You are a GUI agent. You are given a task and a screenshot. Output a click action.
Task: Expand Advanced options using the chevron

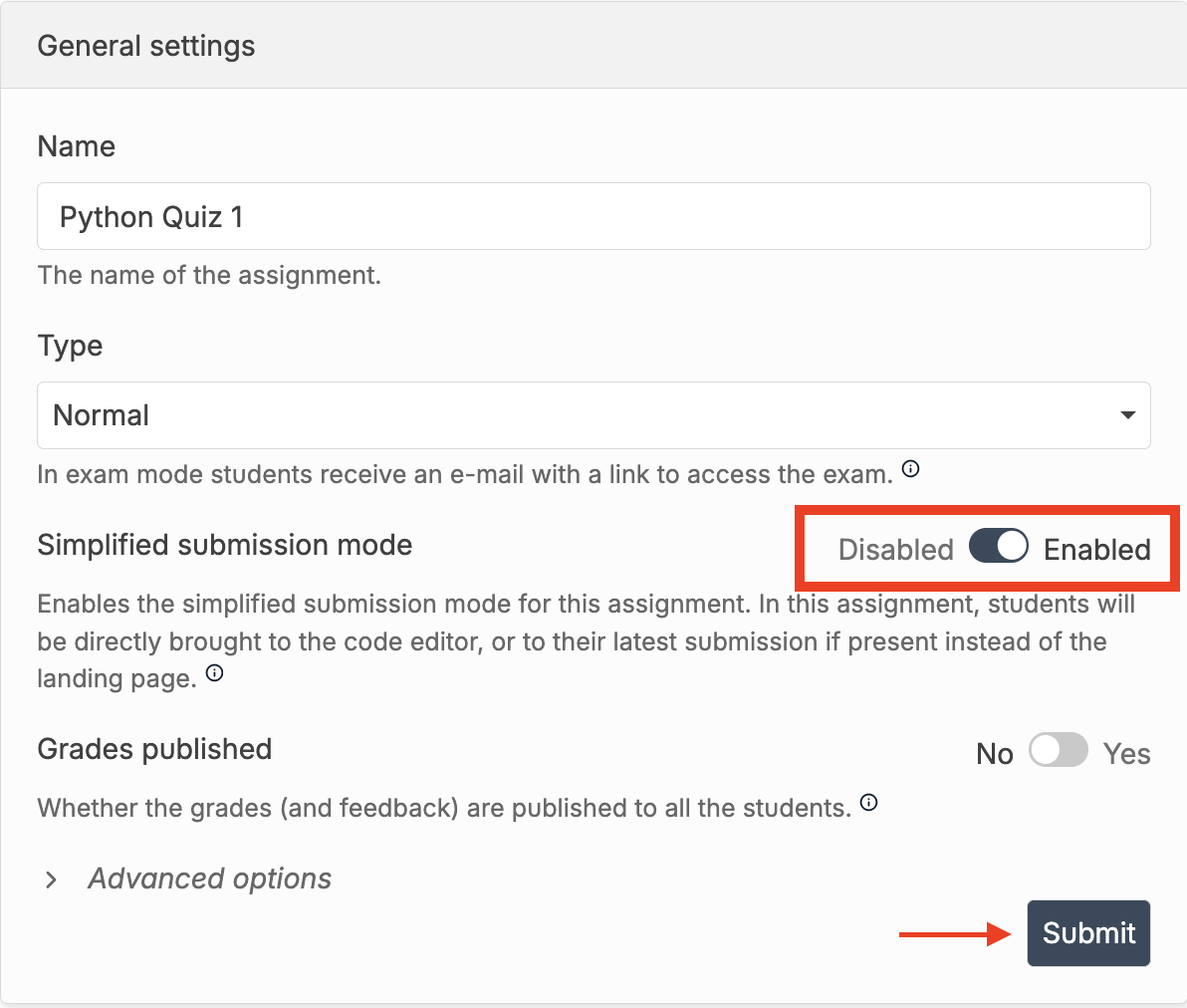(x=51, y=880)
